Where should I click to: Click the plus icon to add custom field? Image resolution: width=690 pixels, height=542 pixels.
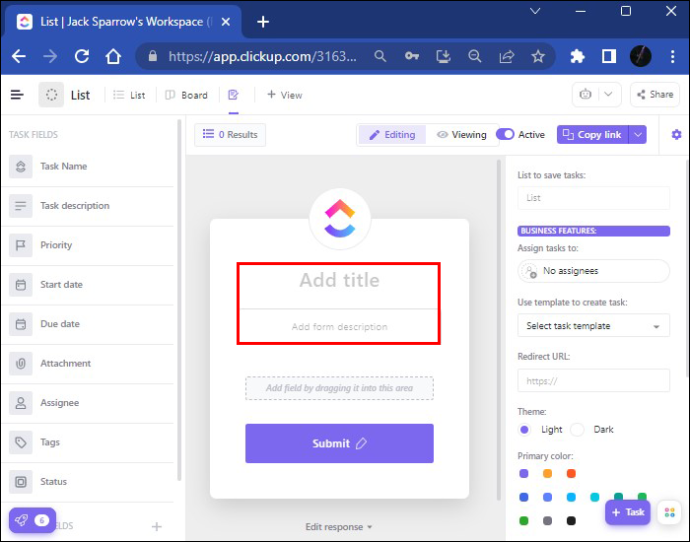(x=157, y=527)
